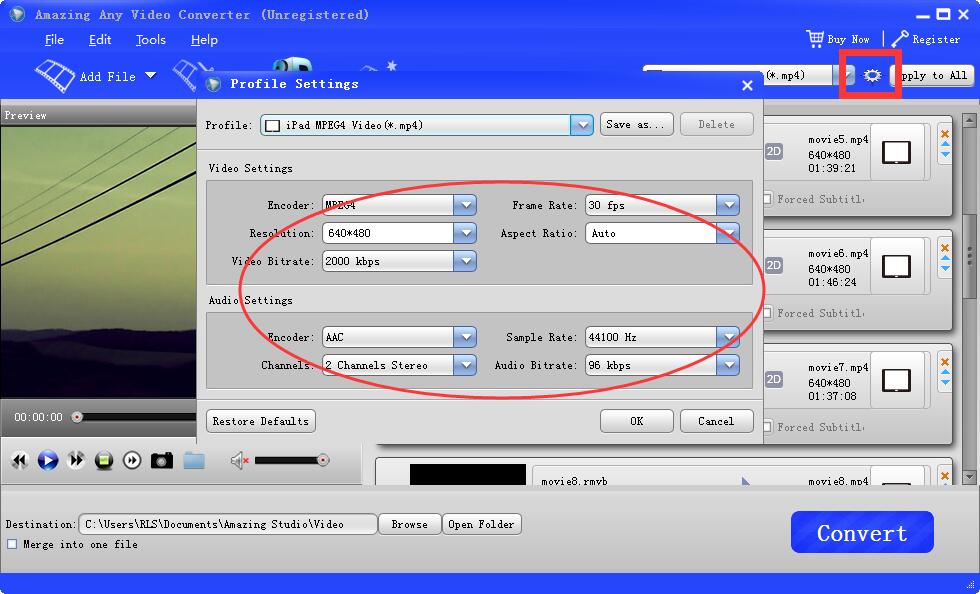This screenshot has width=980, height=594.
Task: Click the 2D badge on movie5.mp4
Action: pos(774,151)
